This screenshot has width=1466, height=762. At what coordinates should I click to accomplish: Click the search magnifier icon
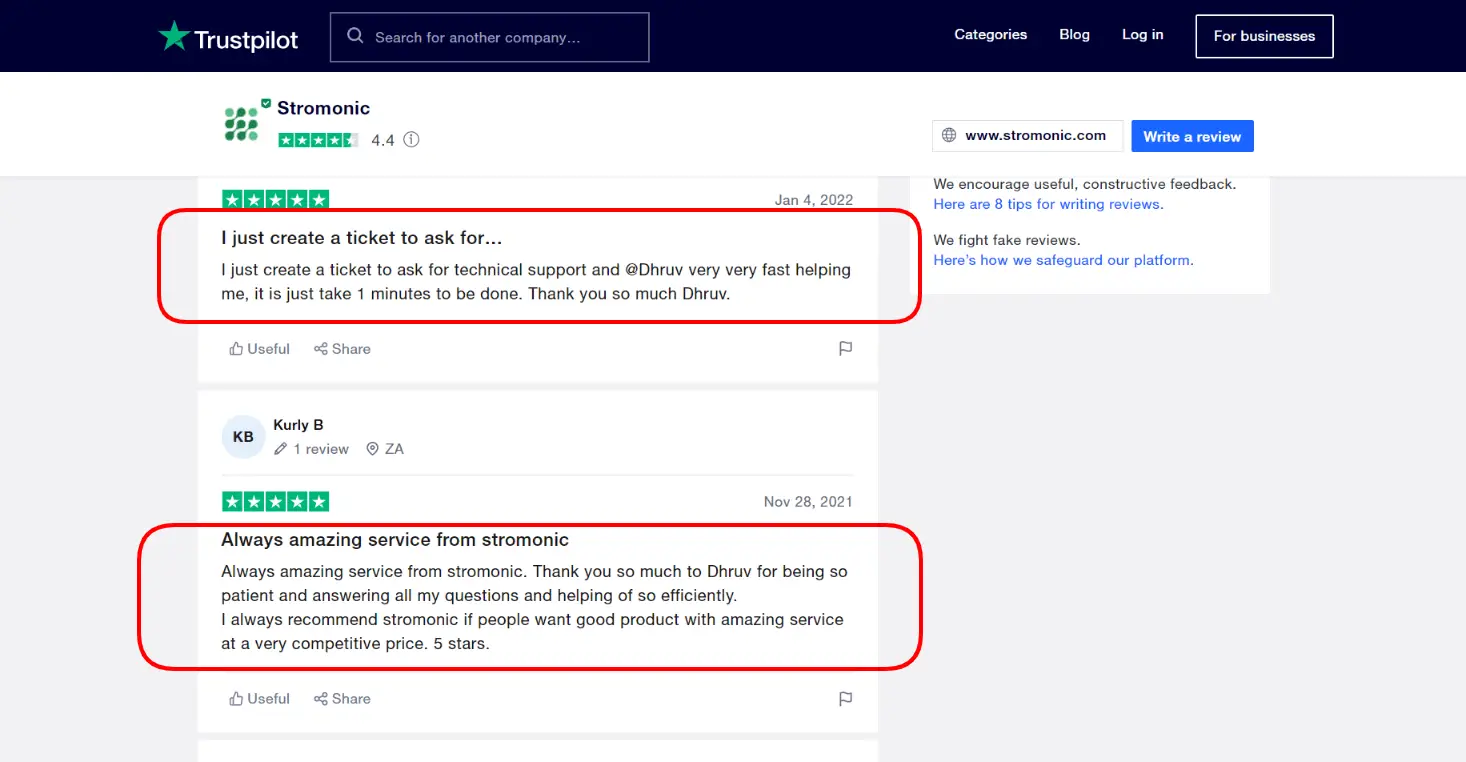pyautogui.click(x=355, y=35)
